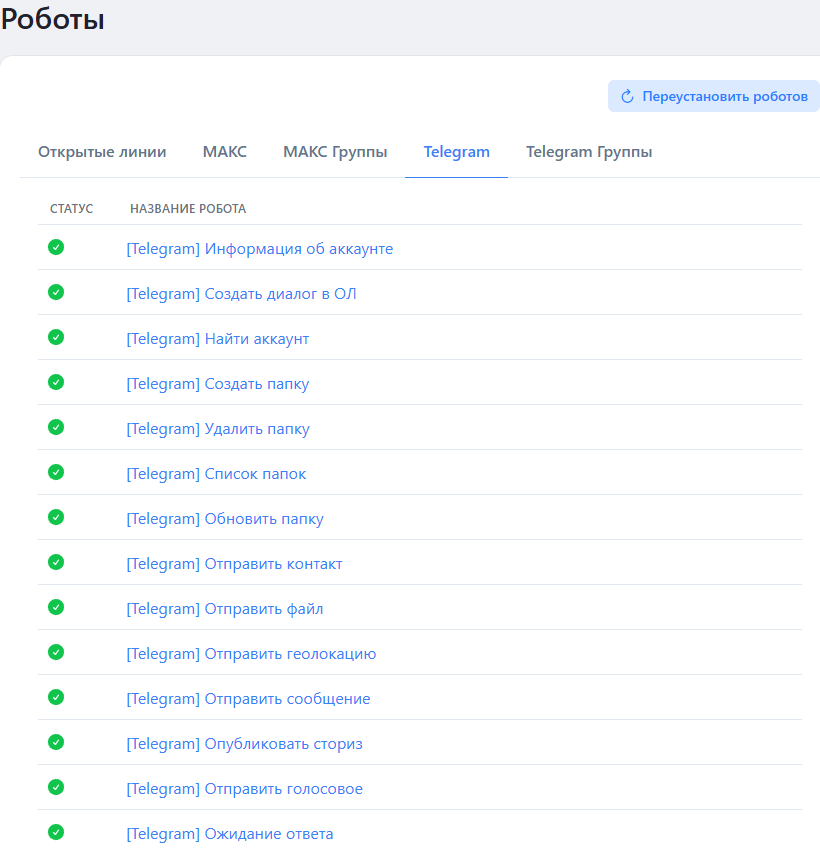Screen dimensions: 820x852
Task: Click status icon for Найти аккаунт
Action: 56,337
